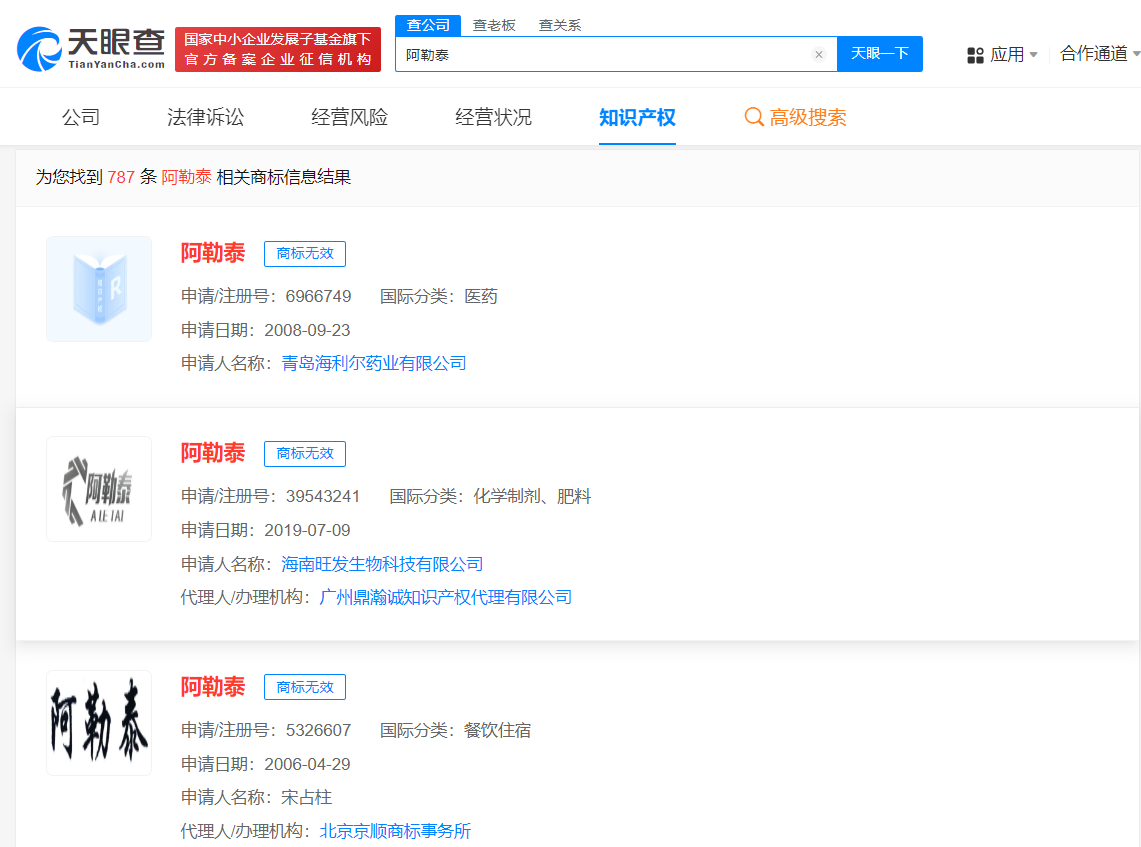Open the 阿勒泰 AILETAI logo thumbnail
The image size is (1141, 847).
coord(99,489)
